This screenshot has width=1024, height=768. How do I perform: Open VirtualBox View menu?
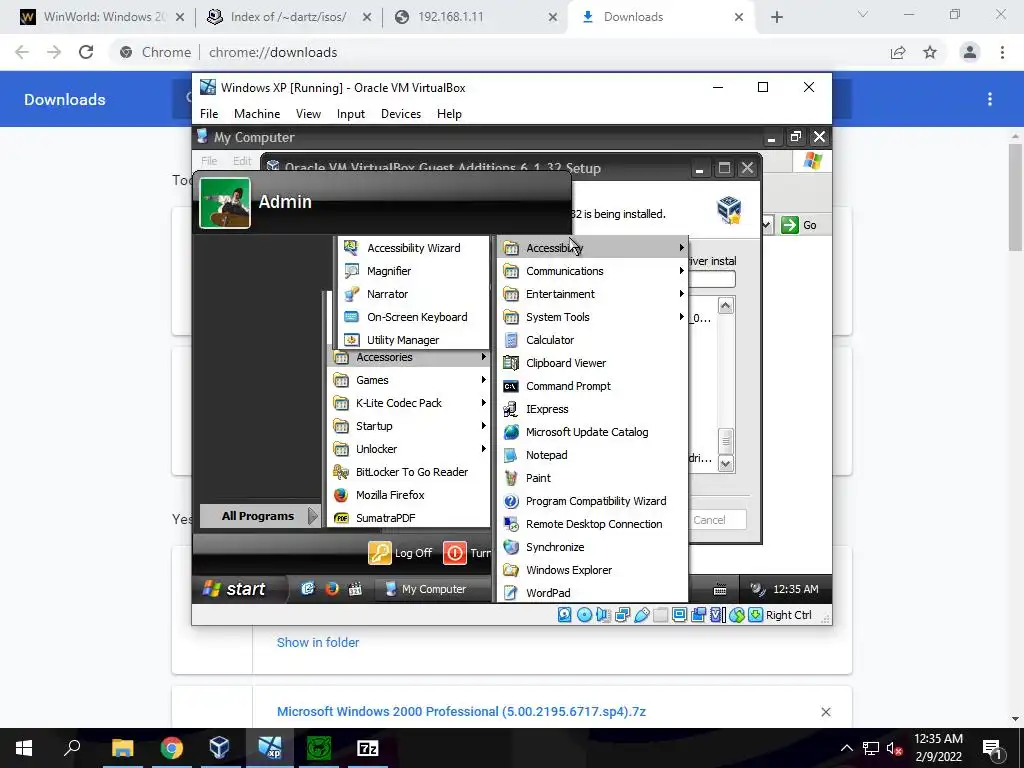point(308,114)
